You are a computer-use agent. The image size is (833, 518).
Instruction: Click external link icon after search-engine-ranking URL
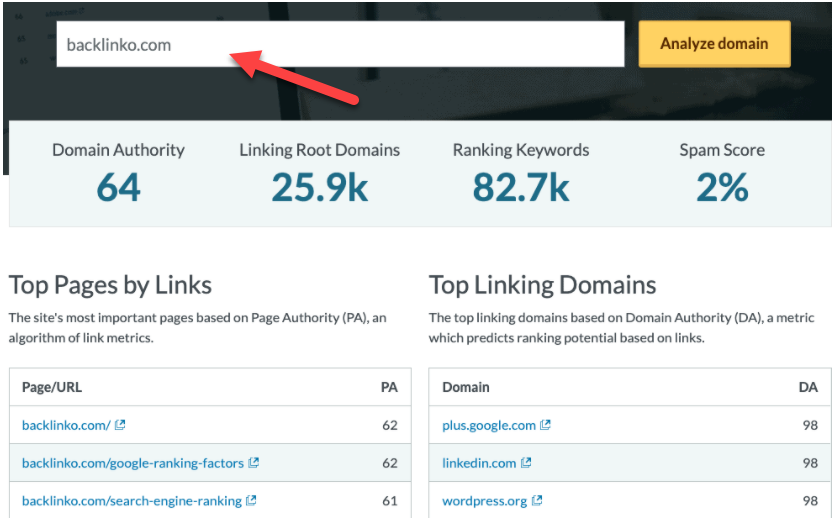coord(251,500)
